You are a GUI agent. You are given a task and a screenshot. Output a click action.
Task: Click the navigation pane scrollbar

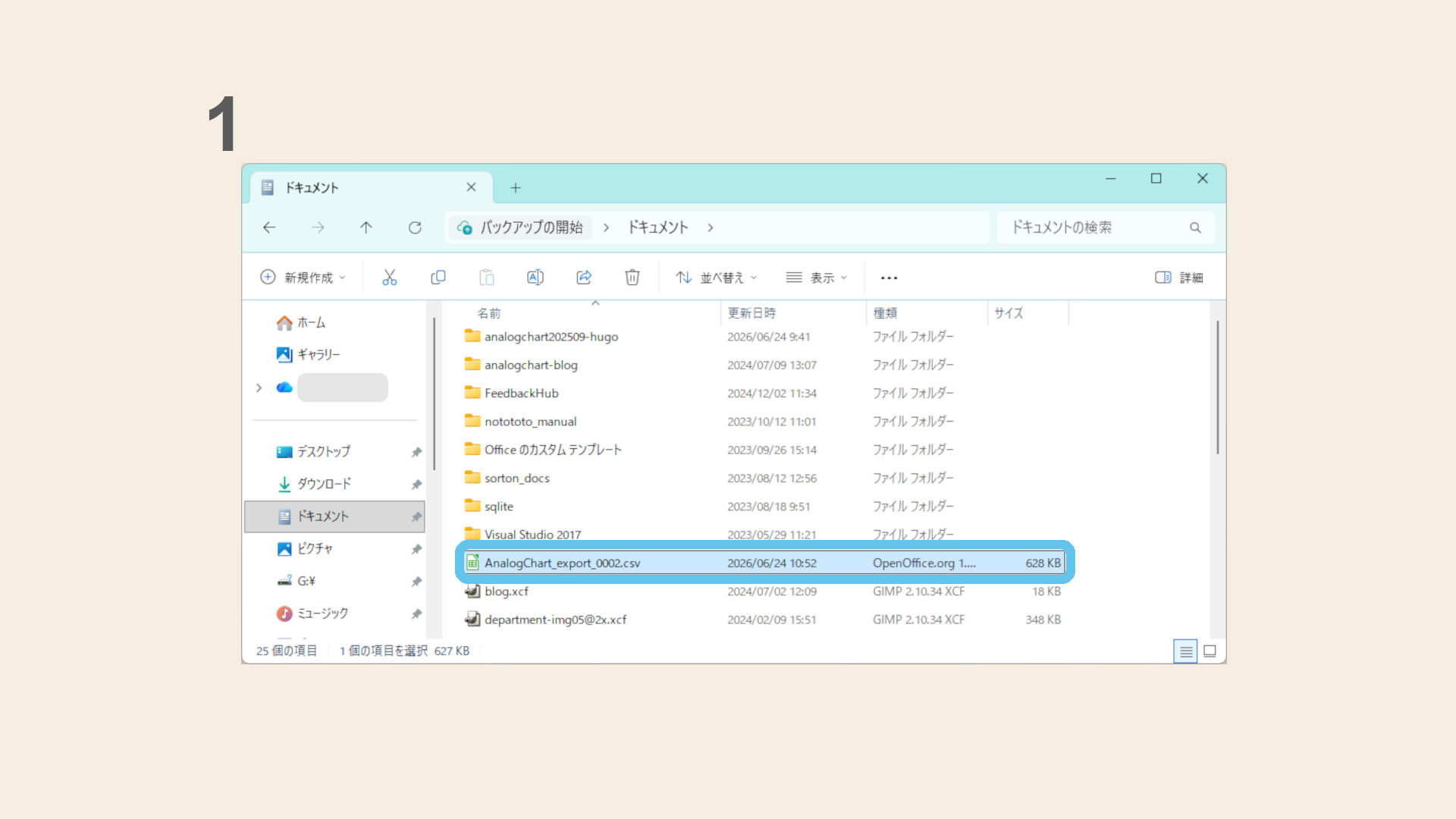pyautogui.click(x=434, y=393)
